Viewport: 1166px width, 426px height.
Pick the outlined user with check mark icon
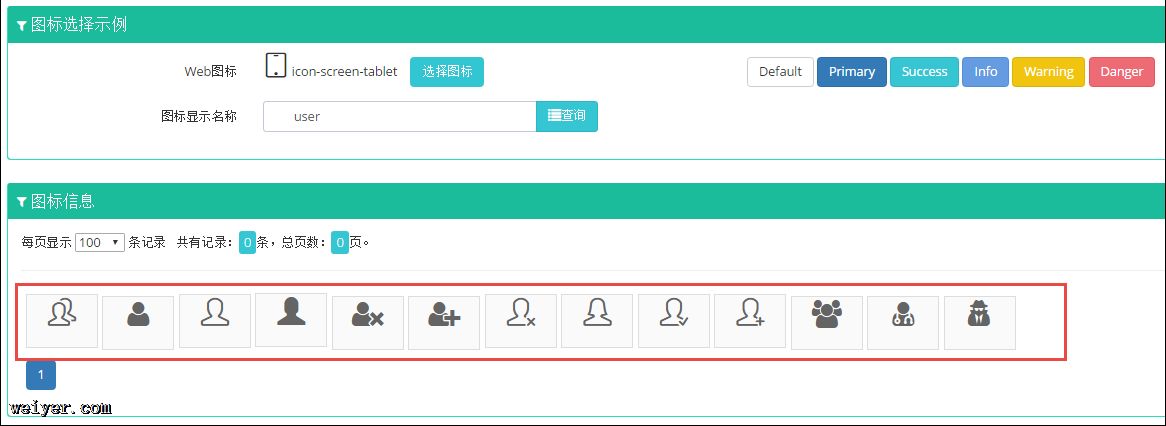click(674, 320)
